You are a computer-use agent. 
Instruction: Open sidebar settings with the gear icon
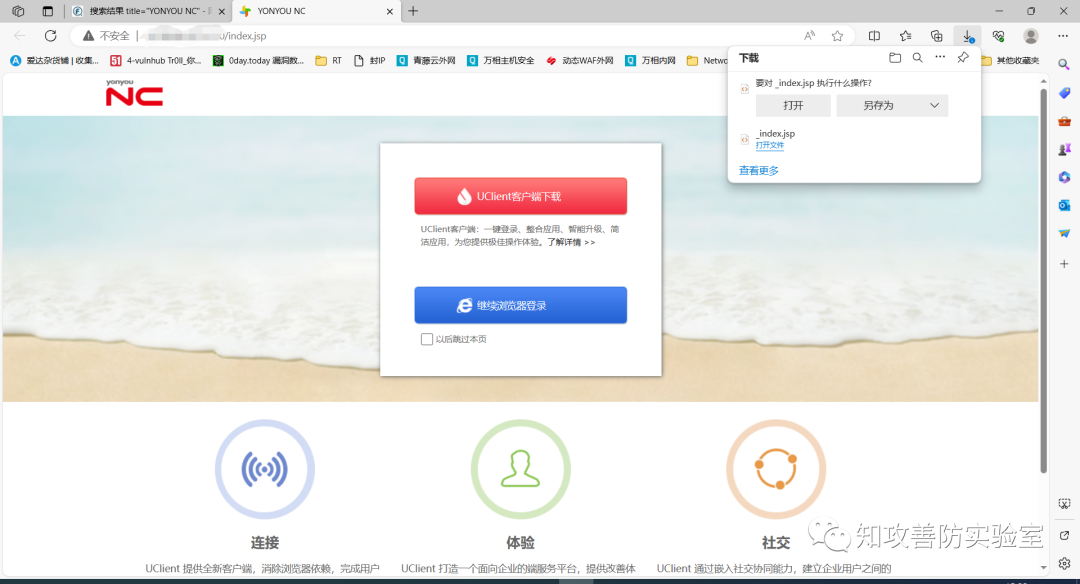pyautogui.click(x=1064, y=563)
